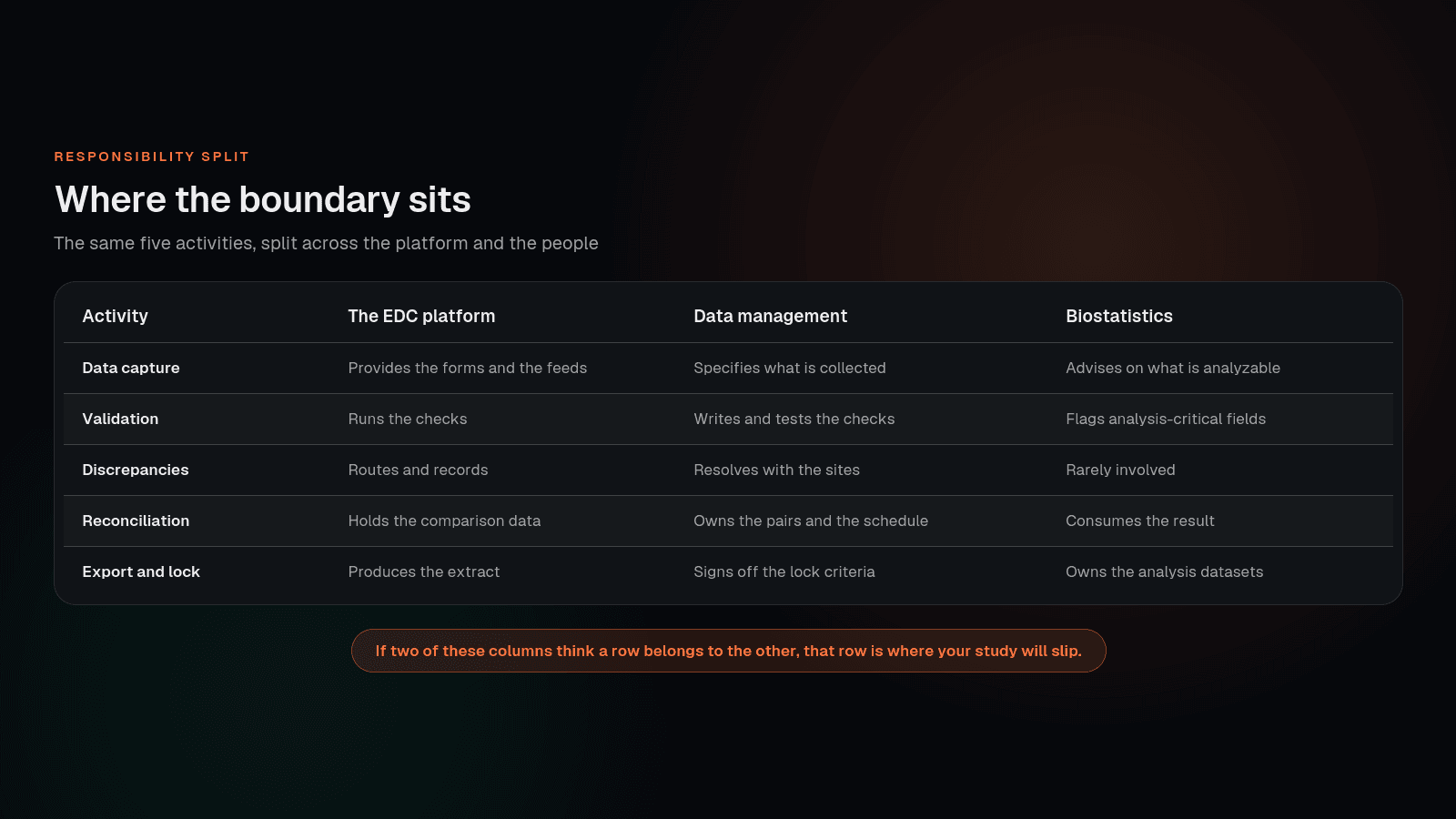This screenshot has height=819, width=1456.
Task: Click the 'Consumes the result' cell
Action: pyautogui.click(x=1140, y=521)
